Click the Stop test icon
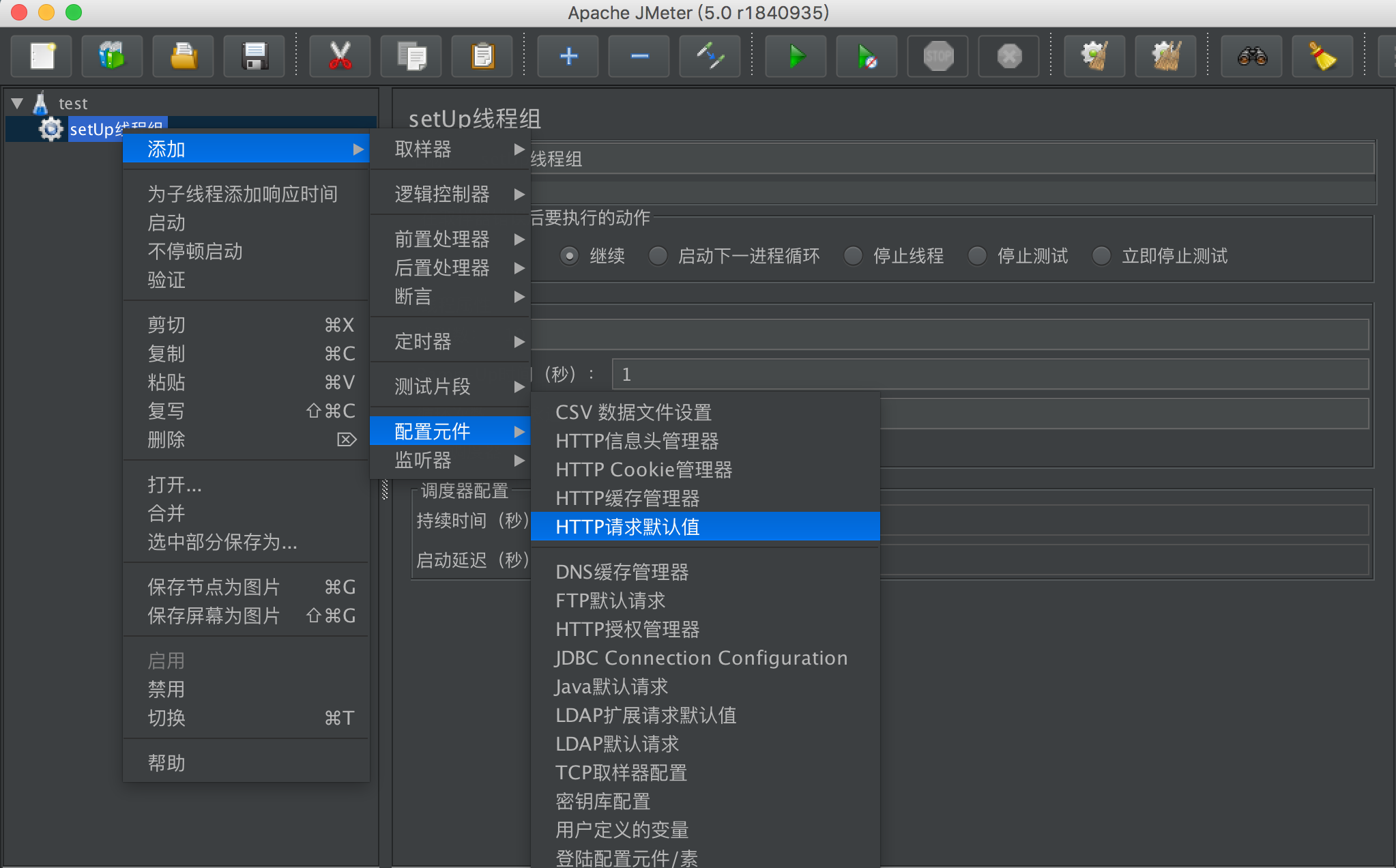Image resolution: width=1396 pixels, height=868 pixels. 938,56
